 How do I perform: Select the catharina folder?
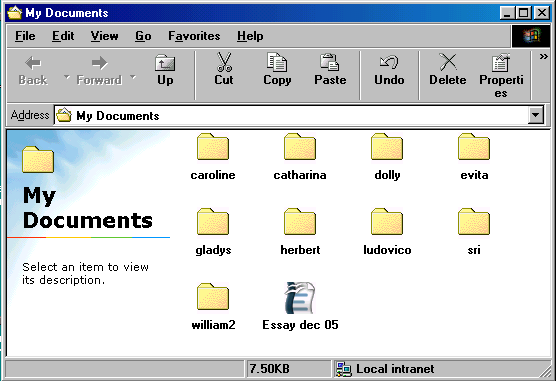[300, 157]
